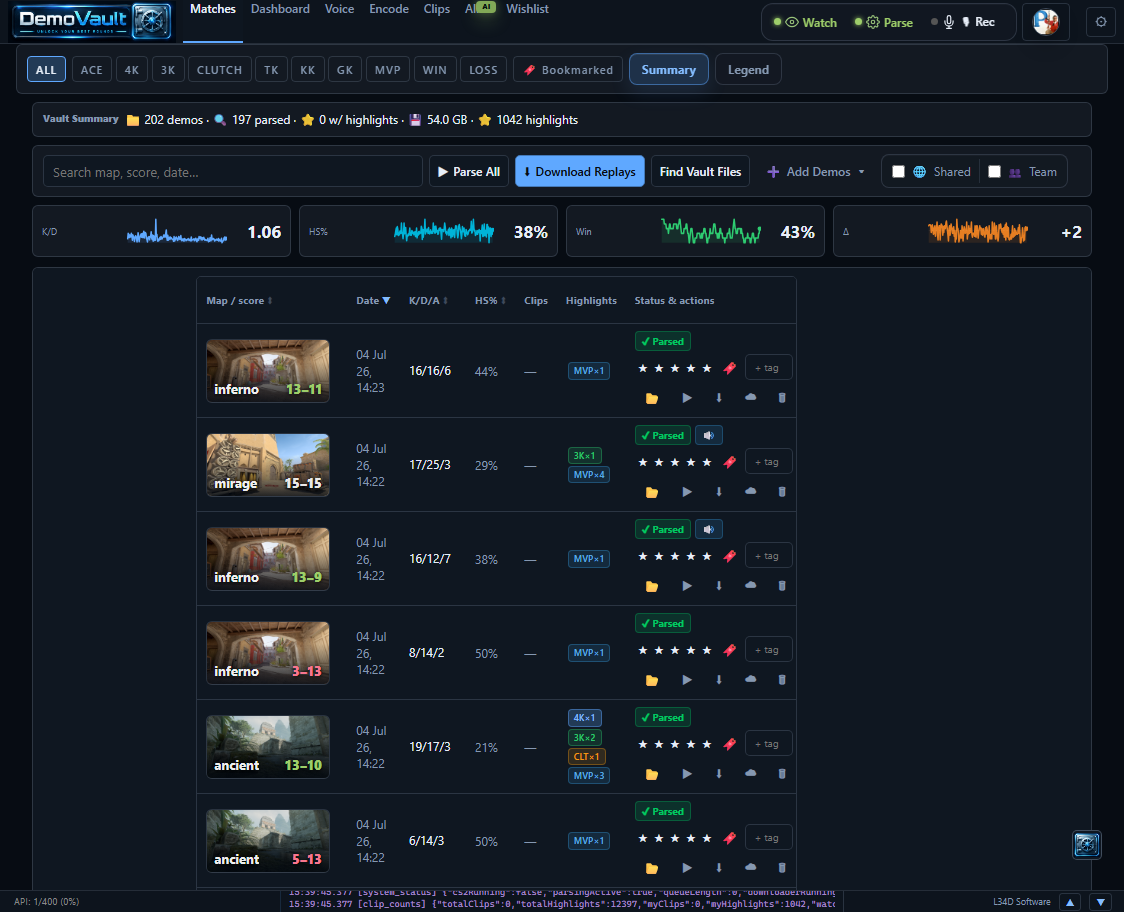Toggle bookmark on mirage 15–15 row
The image size is (1124, 912).
coord(730,462)
